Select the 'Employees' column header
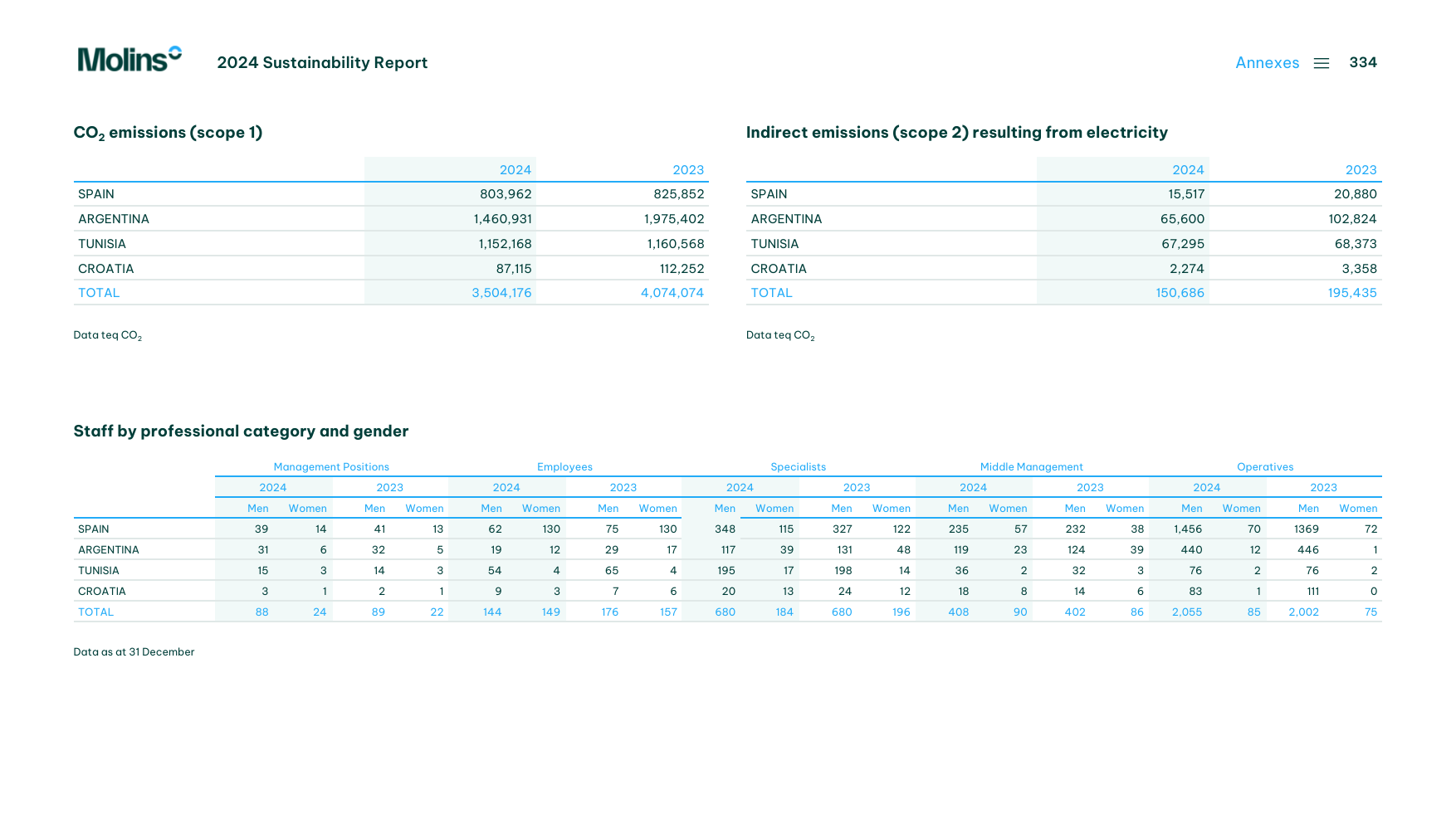Viewport: 1456px width, 819px height. pos(564,467)
